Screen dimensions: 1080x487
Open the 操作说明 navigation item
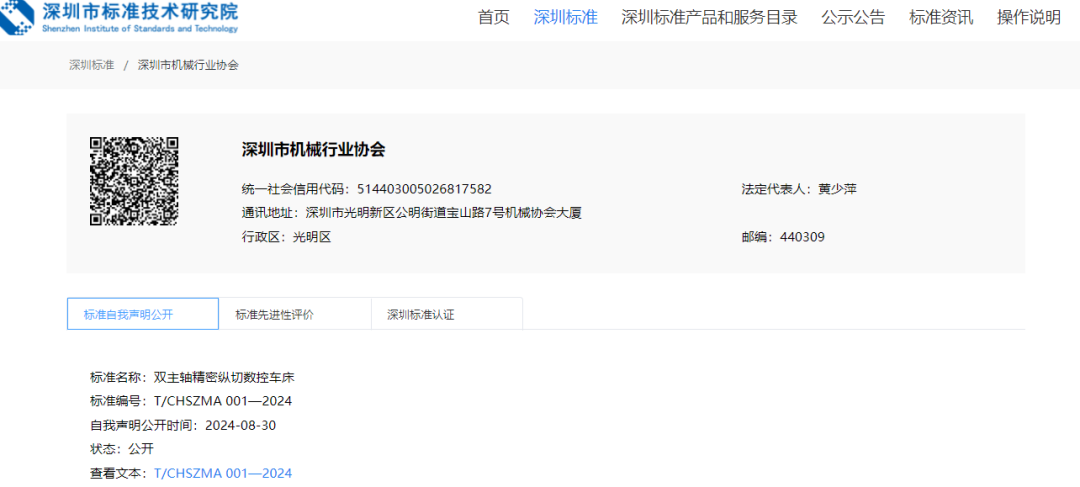point(1029,18)
